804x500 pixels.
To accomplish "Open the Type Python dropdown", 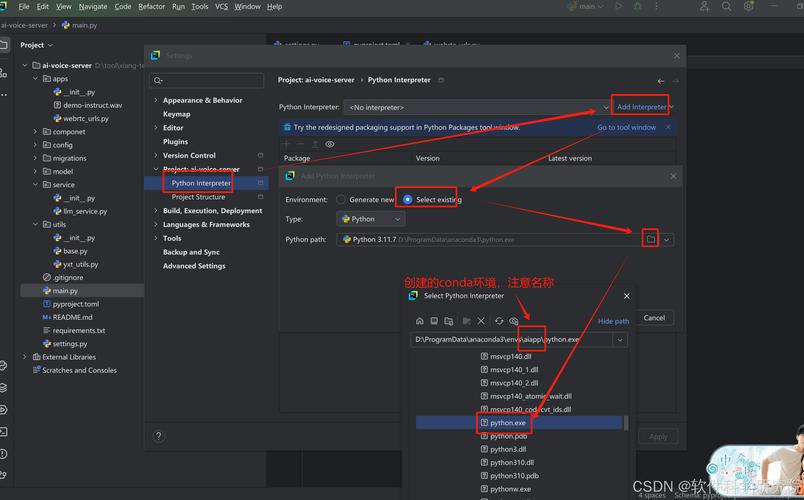I will tap(371, 219).
